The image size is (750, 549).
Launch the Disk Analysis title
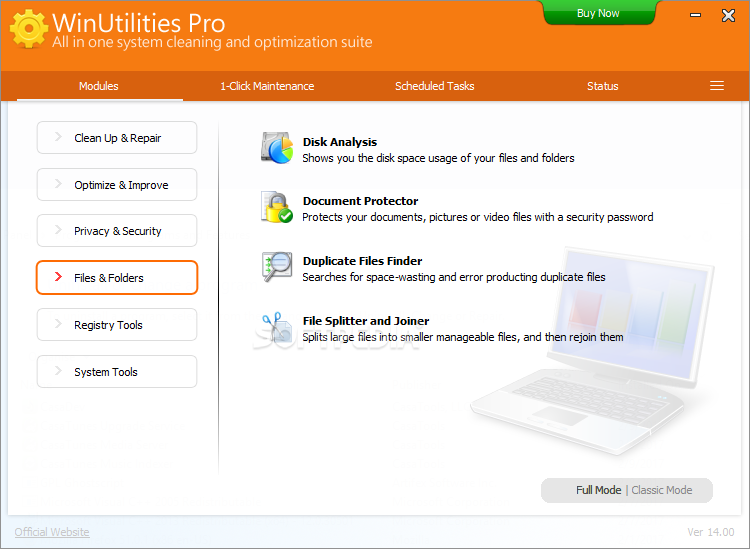(340, 142)
